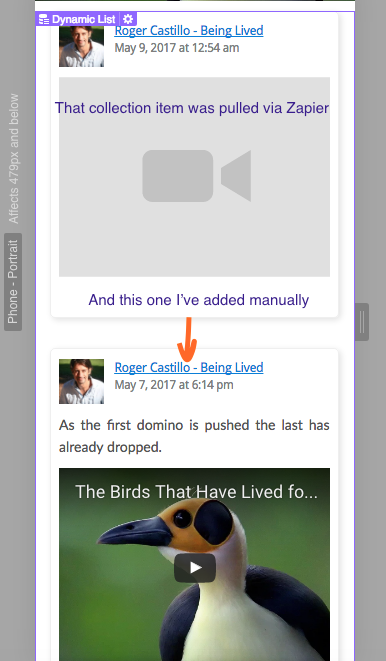Screen dimensions: 386x661
Task: Click the grey video placeholder camera icon
Action: [196, 176]
